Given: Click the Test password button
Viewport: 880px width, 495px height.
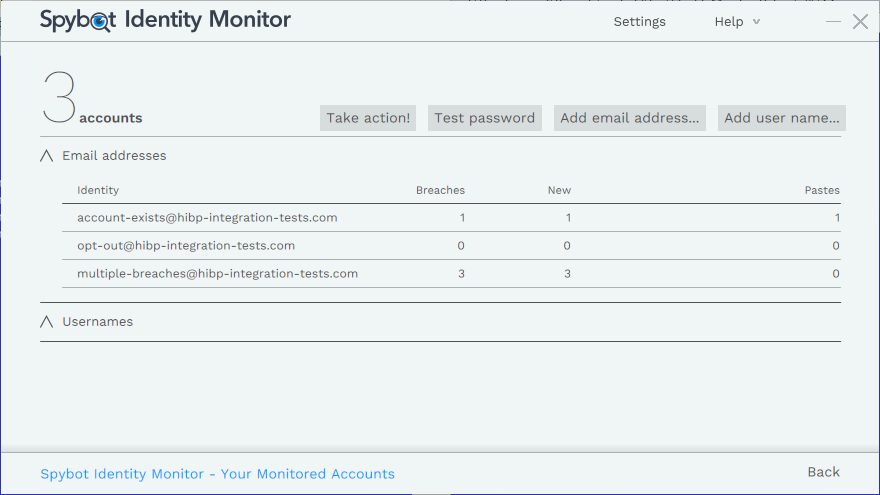Looking at the screenshot, I should pyautogui.click(x=485, y=118).
